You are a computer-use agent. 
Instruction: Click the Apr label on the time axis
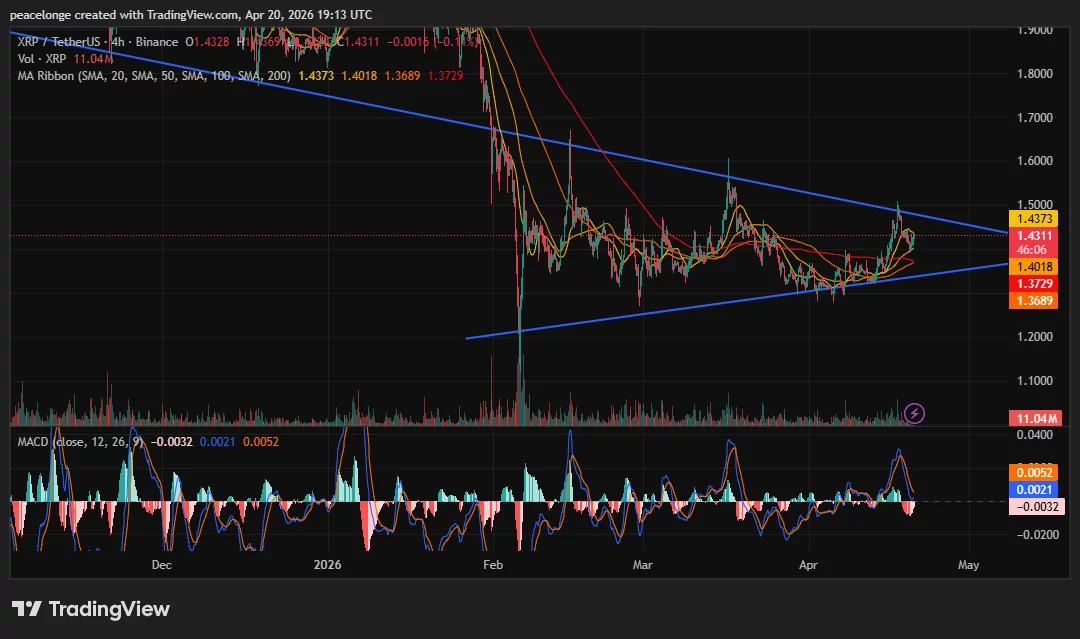click(808, 565)
